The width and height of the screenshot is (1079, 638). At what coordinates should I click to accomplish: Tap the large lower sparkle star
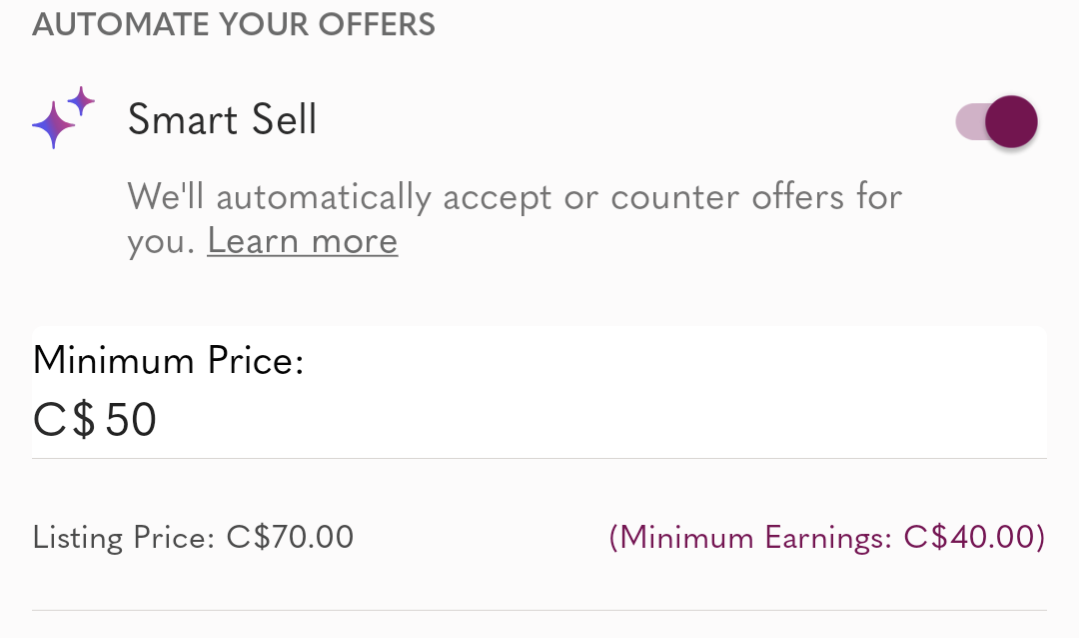coord(54,125)
